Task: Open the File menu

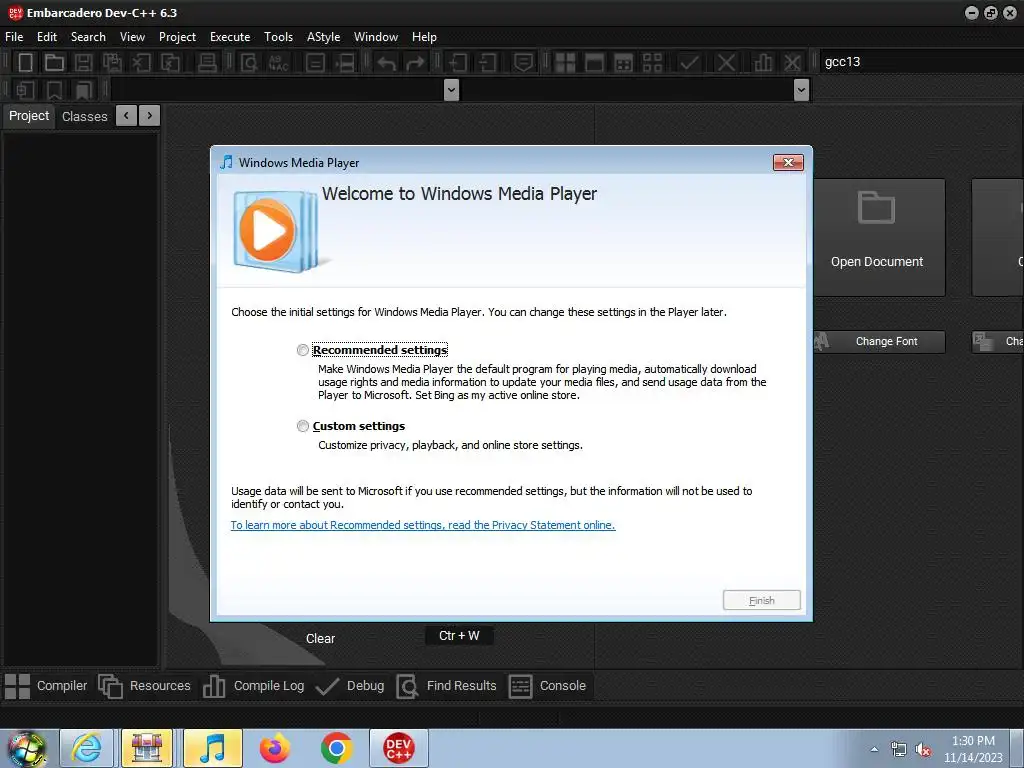Action: click(14, 37)
